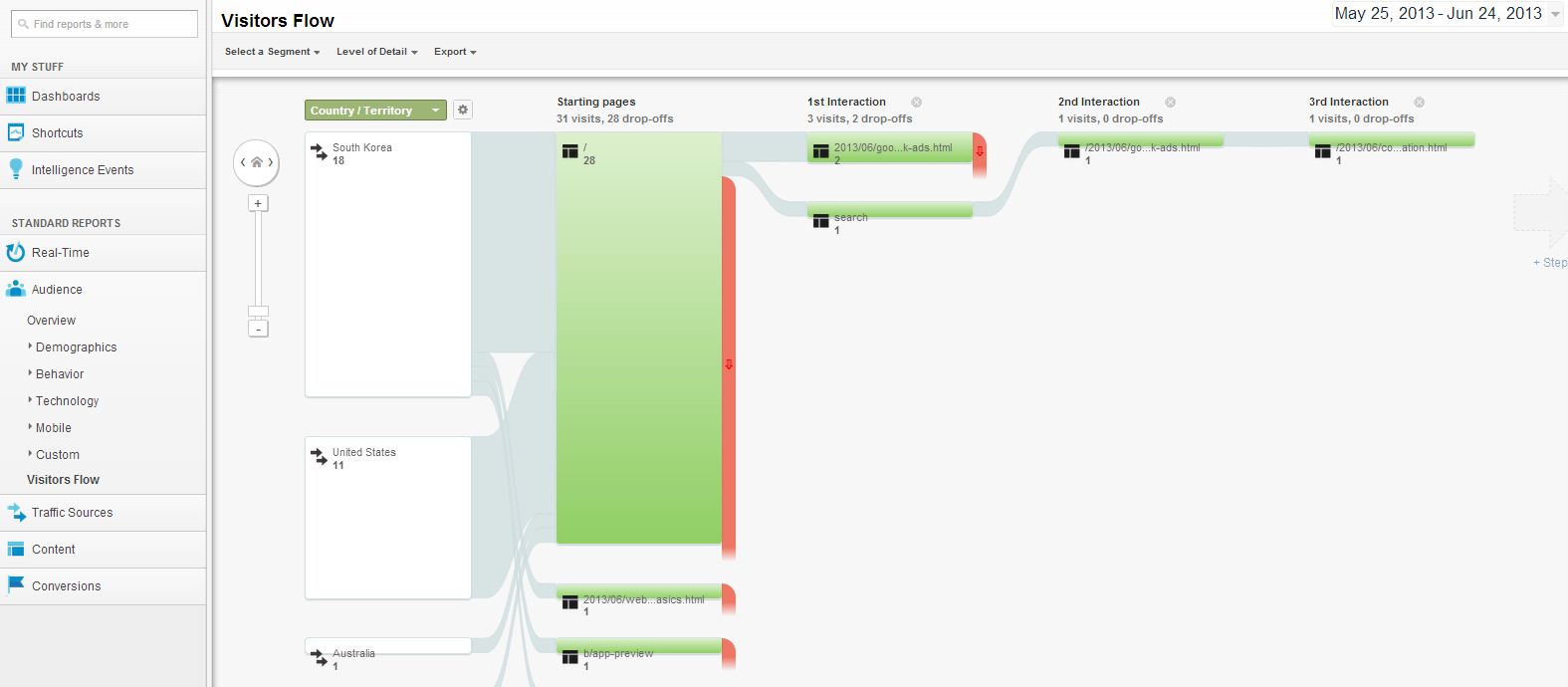Screen dimensions: 1568x687
Task: Reset the flow view with the home icon
Action: [257, 161]
